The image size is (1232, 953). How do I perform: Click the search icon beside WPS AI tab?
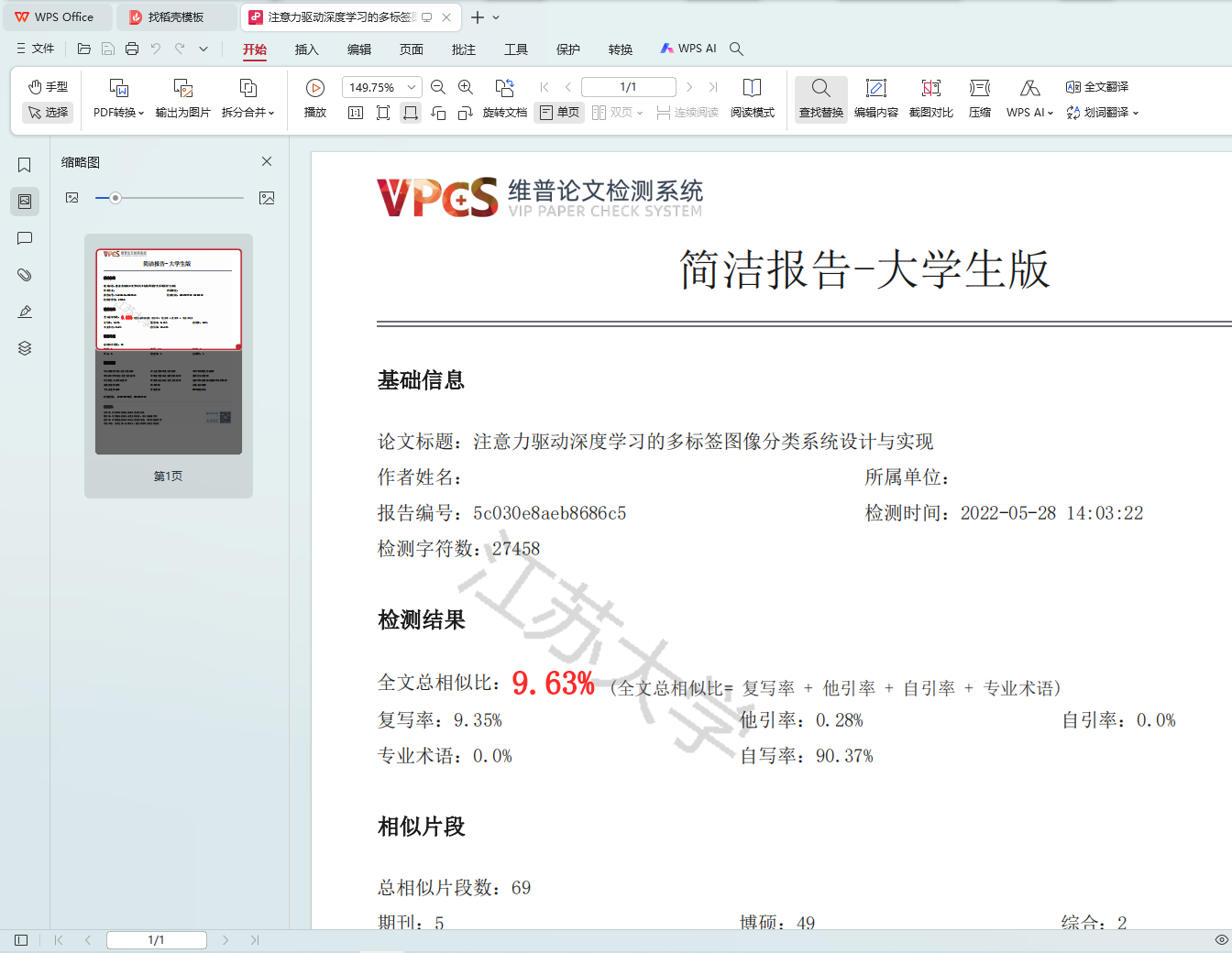click(x=736, y=49)
